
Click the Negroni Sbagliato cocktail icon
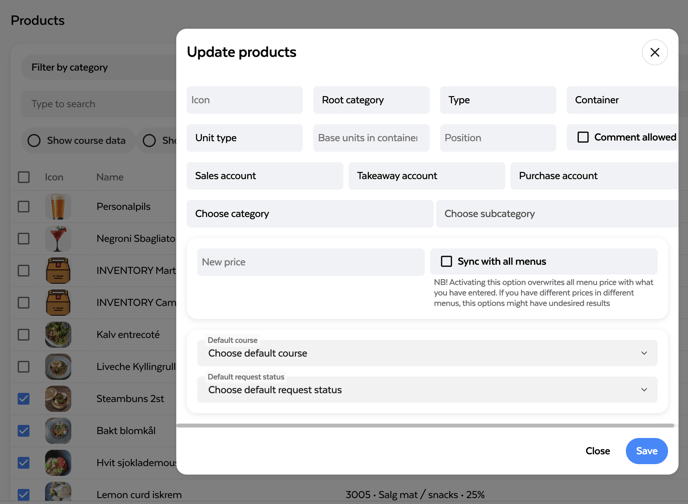(x=58, y=238)
